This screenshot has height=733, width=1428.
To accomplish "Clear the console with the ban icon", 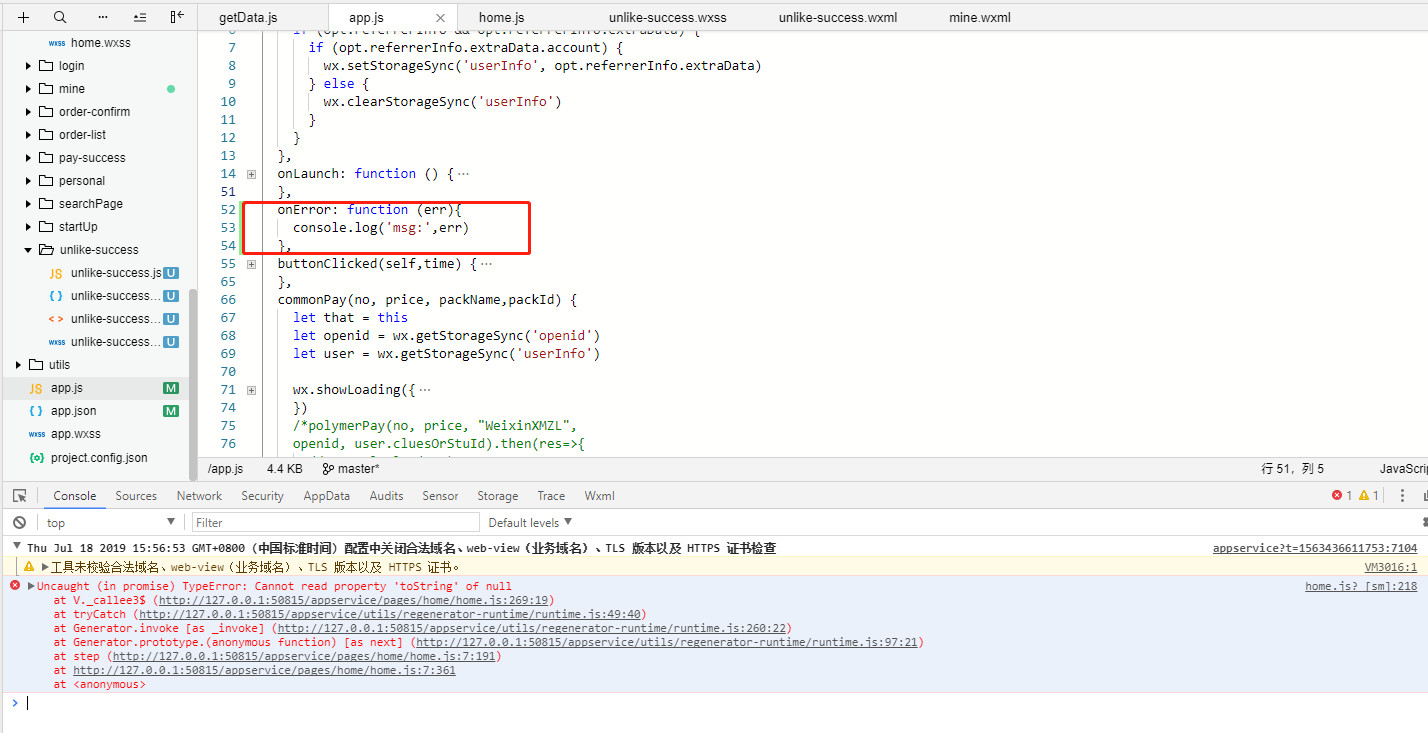I will click(x=19, y=522).
